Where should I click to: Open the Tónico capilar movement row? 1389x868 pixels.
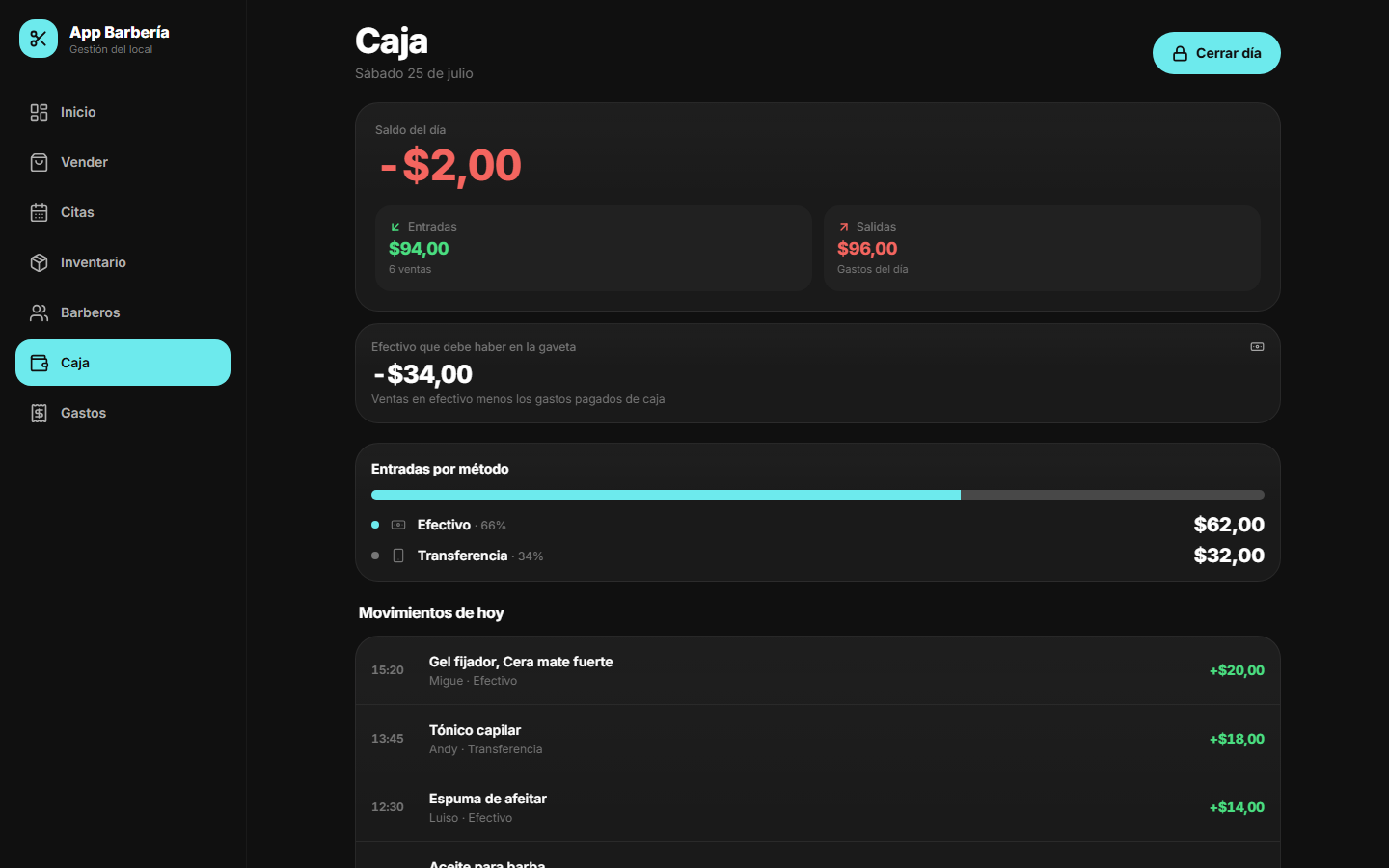[818, 739]
